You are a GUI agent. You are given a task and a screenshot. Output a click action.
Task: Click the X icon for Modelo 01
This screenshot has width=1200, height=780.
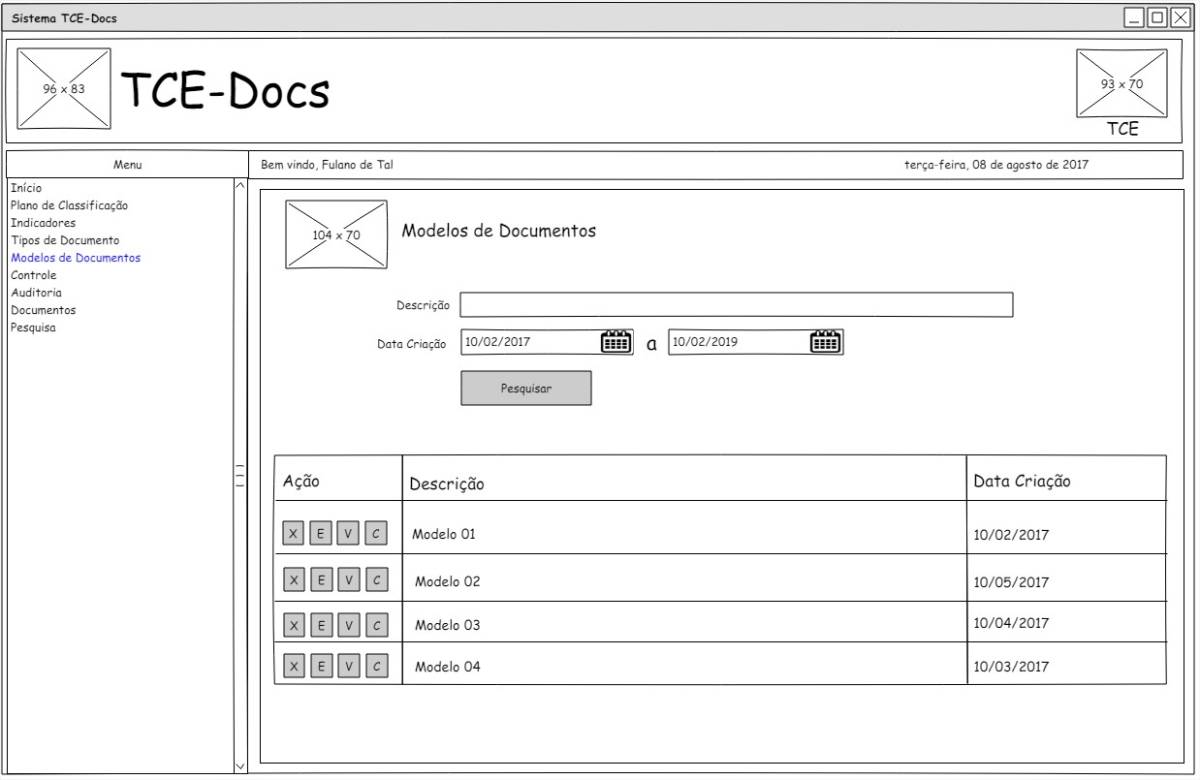pyautogui.click(x=293, y=534)
